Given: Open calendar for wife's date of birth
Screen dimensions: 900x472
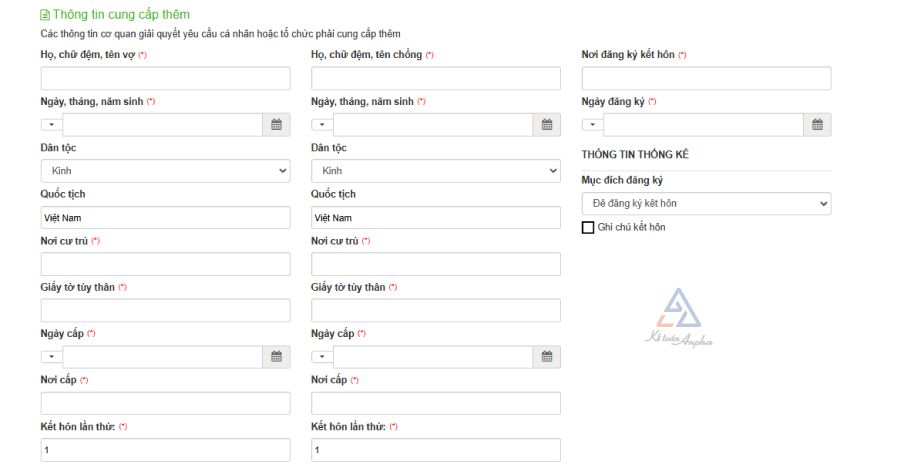Looking at the screenshot, I should (276, 125).
